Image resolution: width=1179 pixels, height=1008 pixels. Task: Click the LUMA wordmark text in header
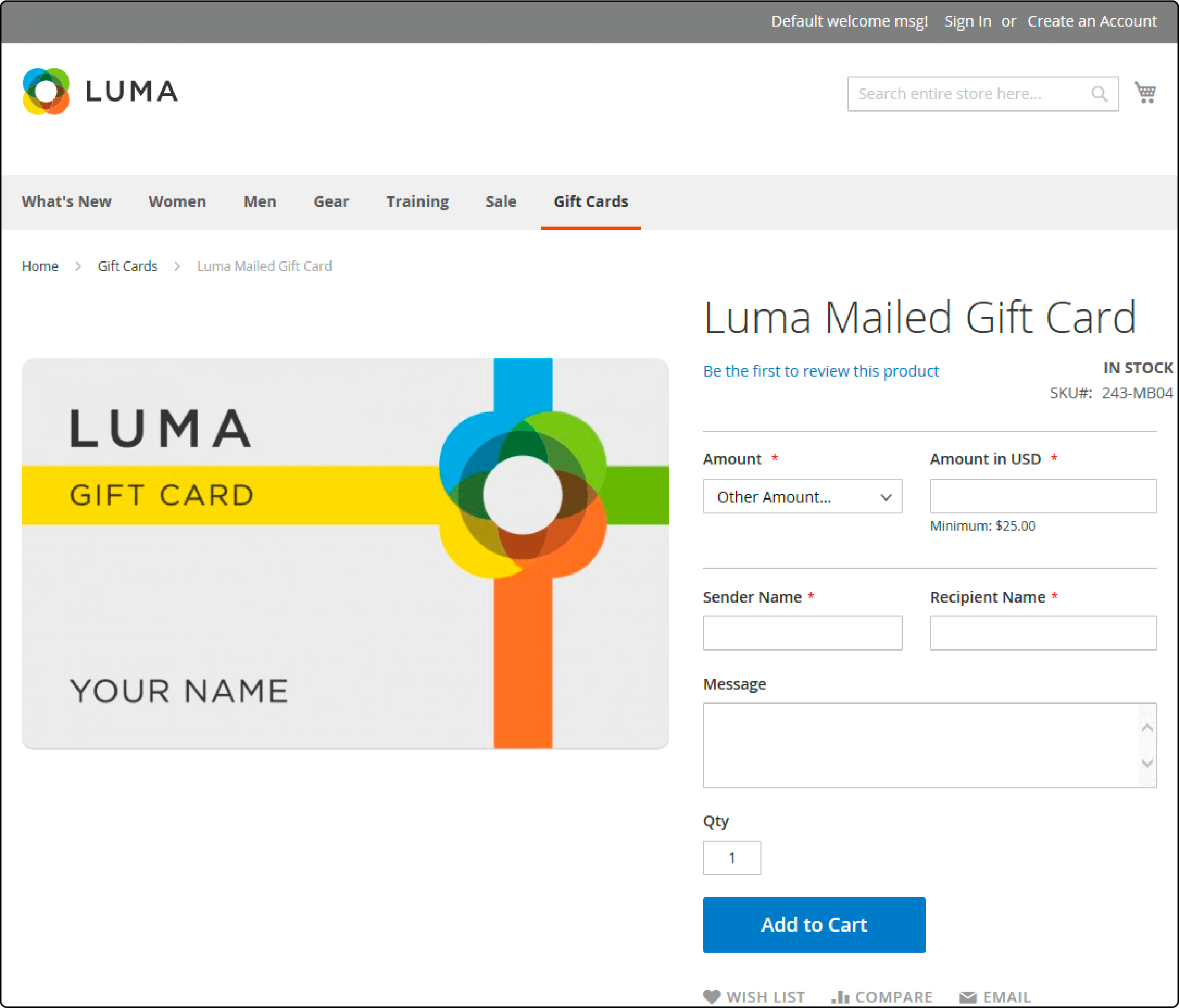click(x=132, y=92)
